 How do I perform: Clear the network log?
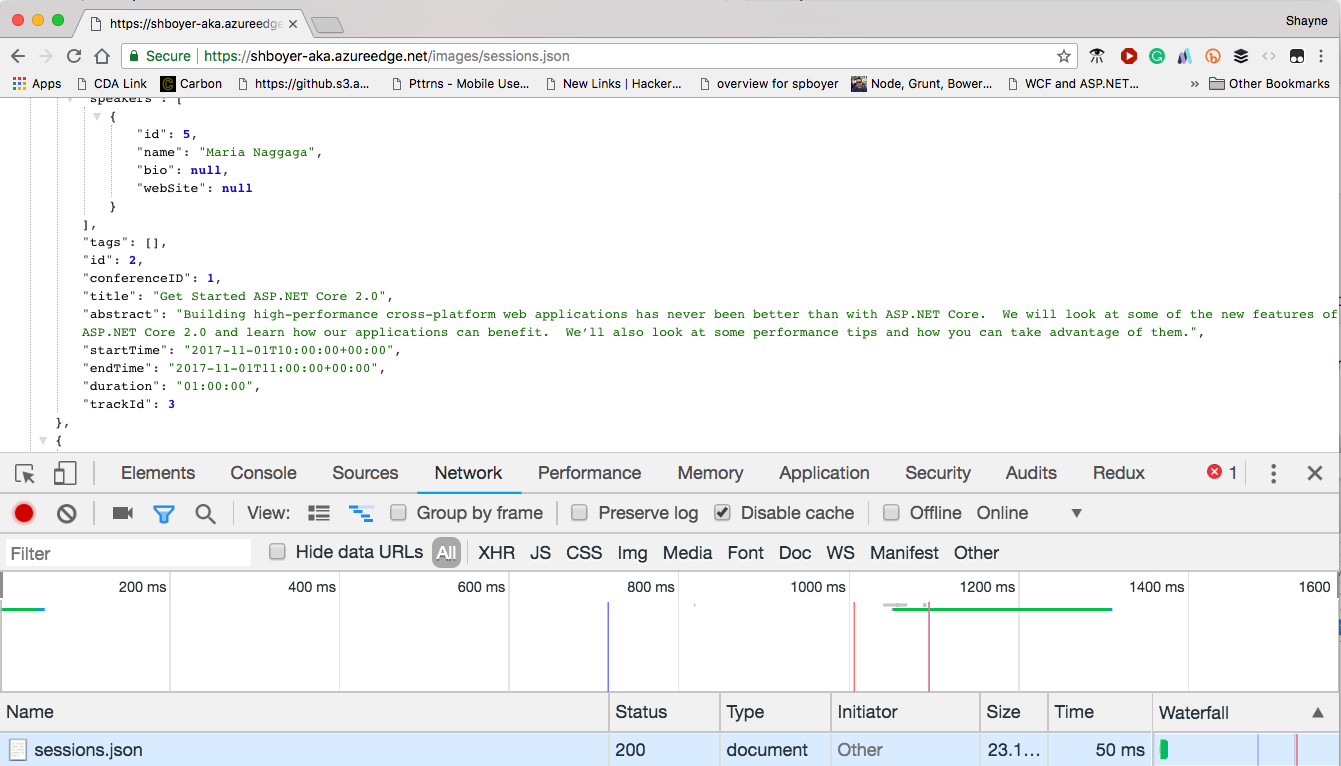click(x=67, y=513)
